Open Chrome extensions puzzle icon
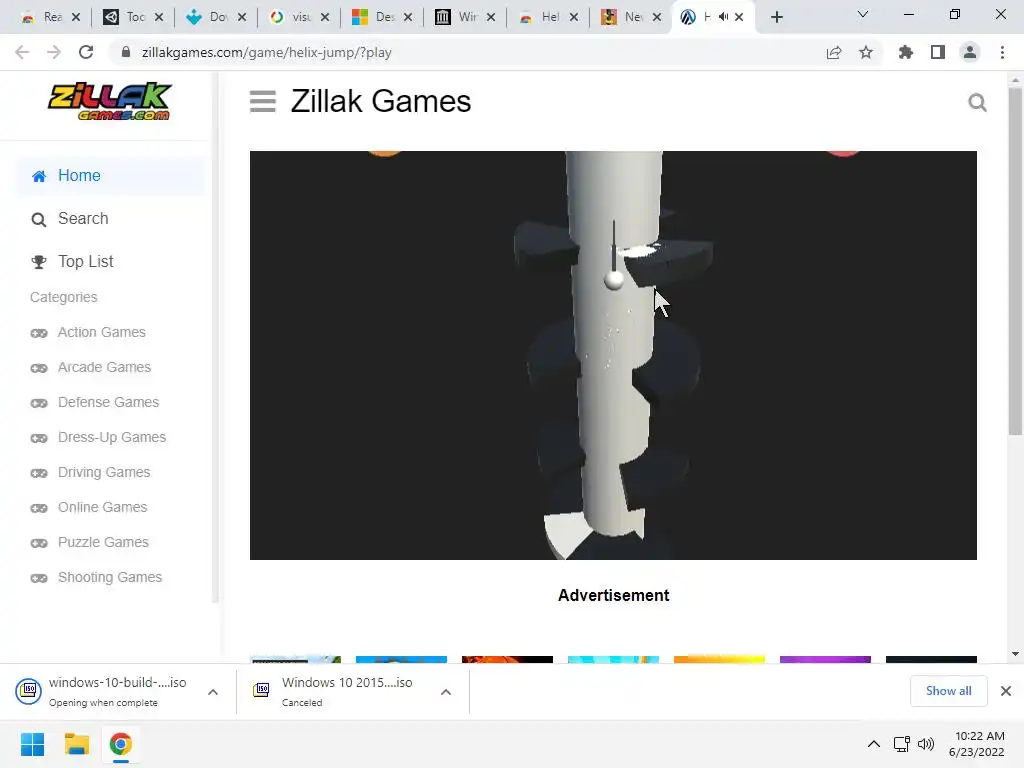 906,52
